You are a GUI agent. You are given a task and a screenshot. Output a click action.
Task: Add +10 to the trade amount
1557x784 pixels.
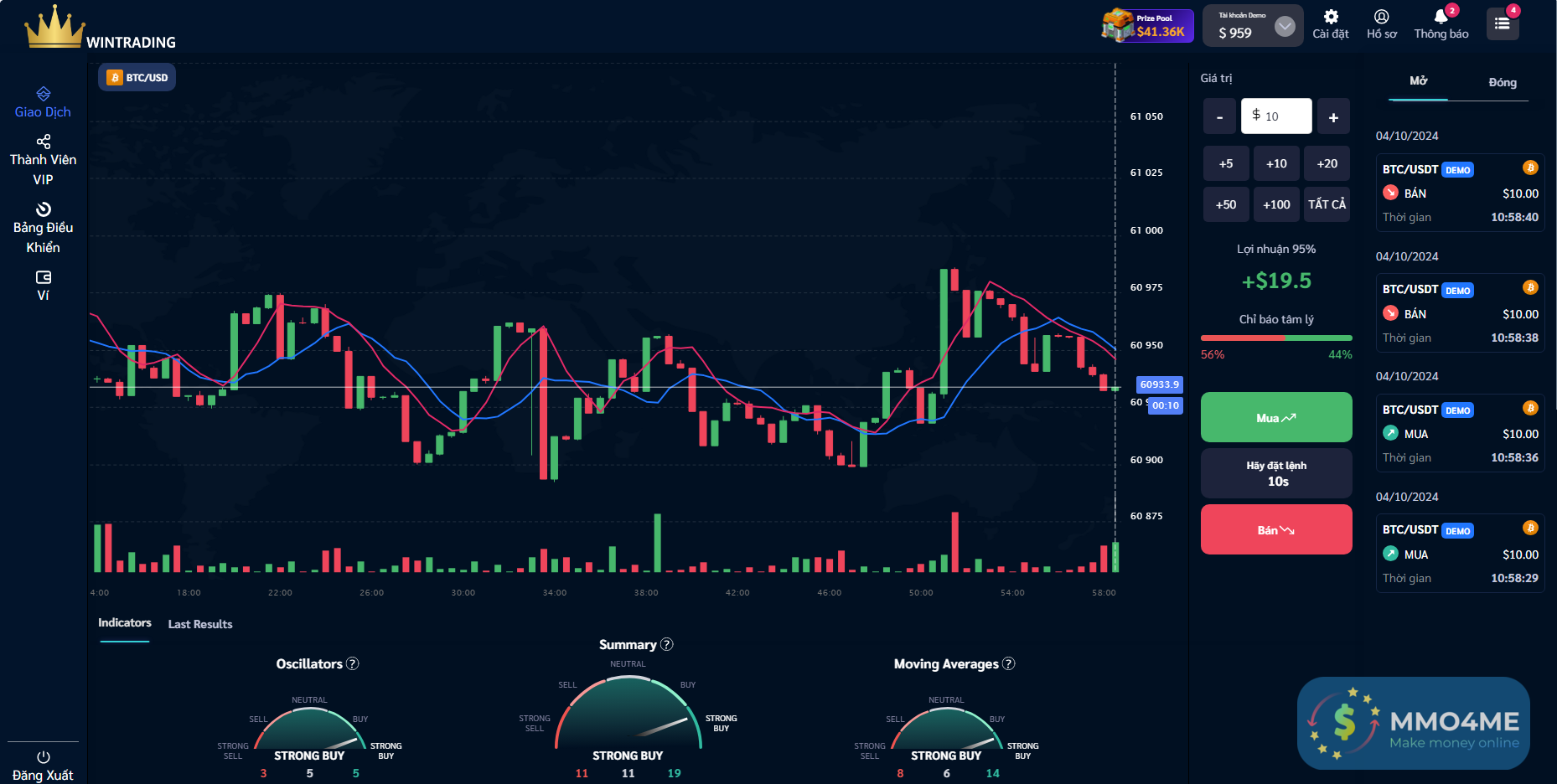click(x=1276, y=164)
